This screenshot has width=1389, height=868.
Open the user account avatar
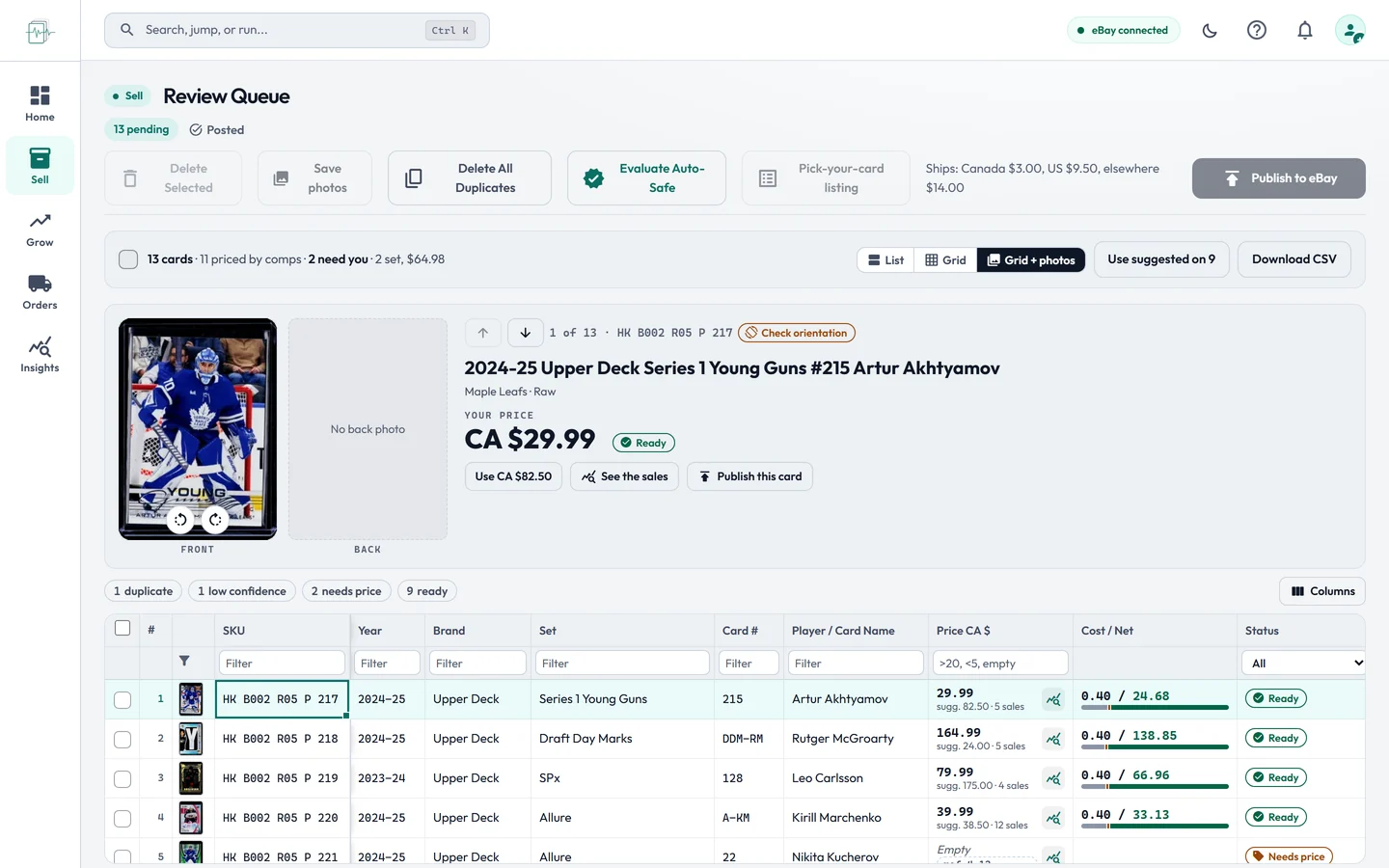[x=1350, y=30]
